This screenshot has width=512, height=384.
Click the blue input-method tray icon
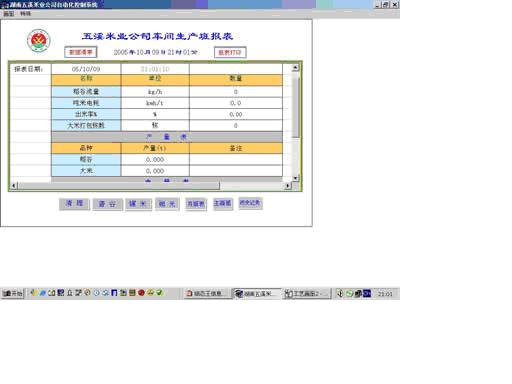coord(367,293)
